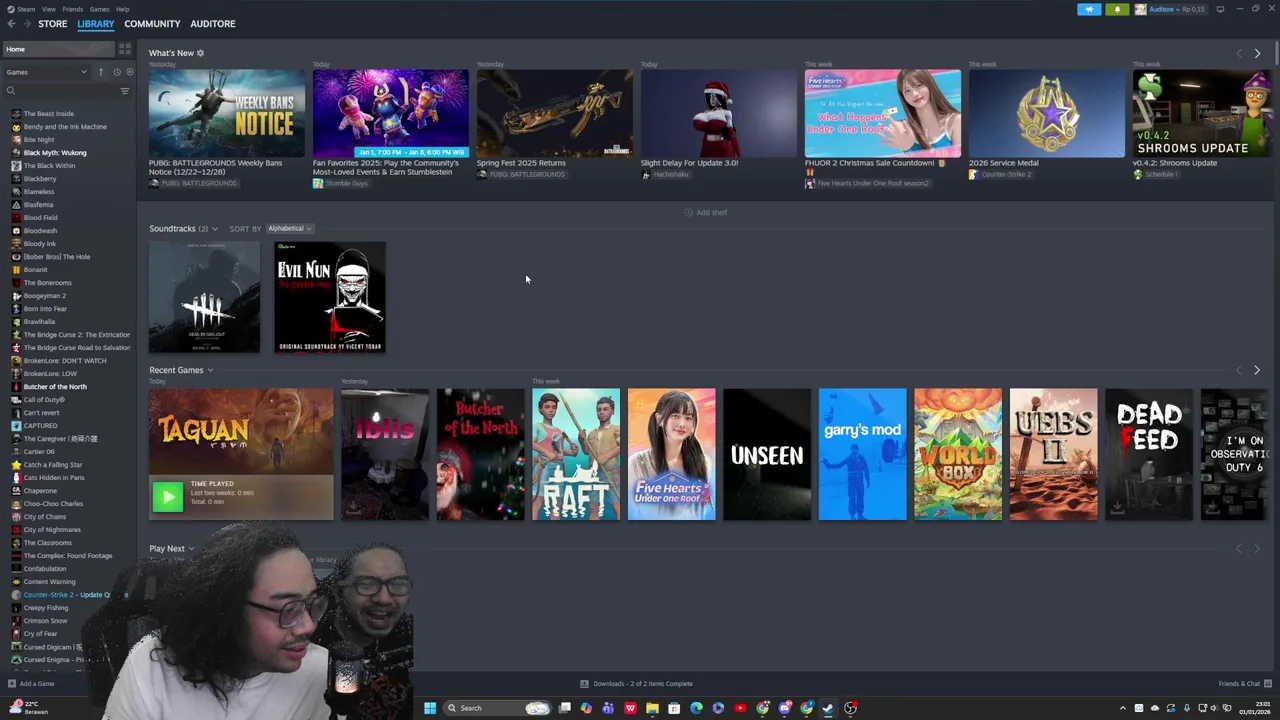Image resolution: width=1280 pixels, height=720 pixels.
Task: Open File Explorer from taskbar
Action: click(652, 708)
